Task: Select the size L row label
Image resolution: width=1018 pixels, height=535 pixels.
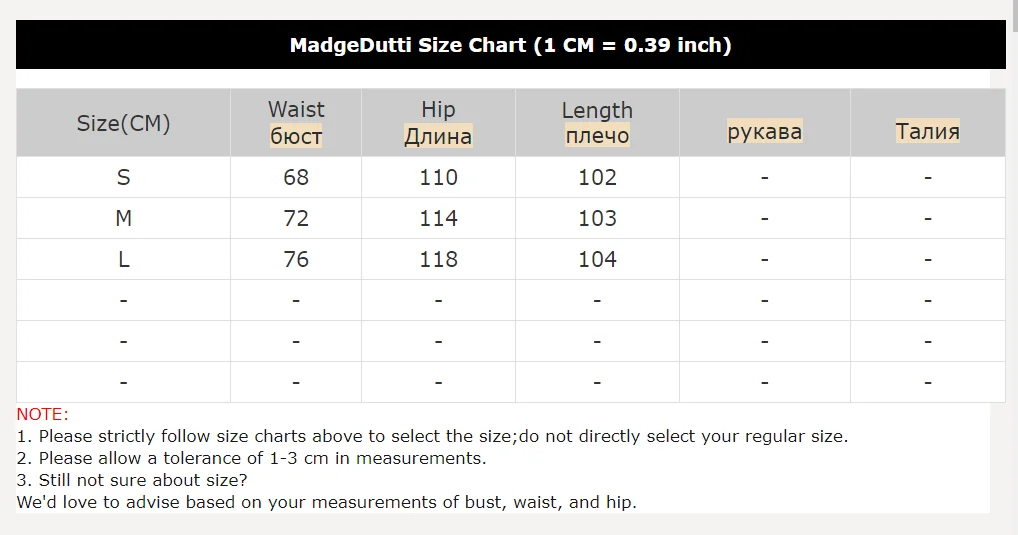Action: click(x=123, y=259)
